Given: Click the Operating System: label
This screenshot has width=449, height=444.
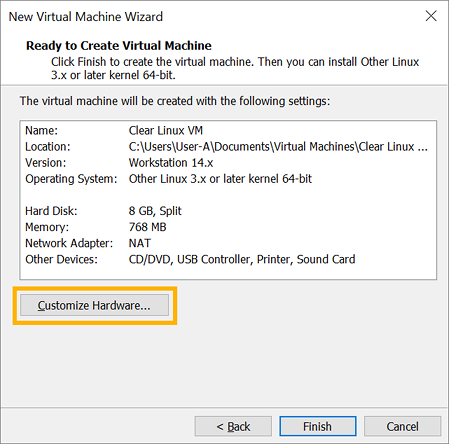Looking at the screenshot, I should point(71,179).
